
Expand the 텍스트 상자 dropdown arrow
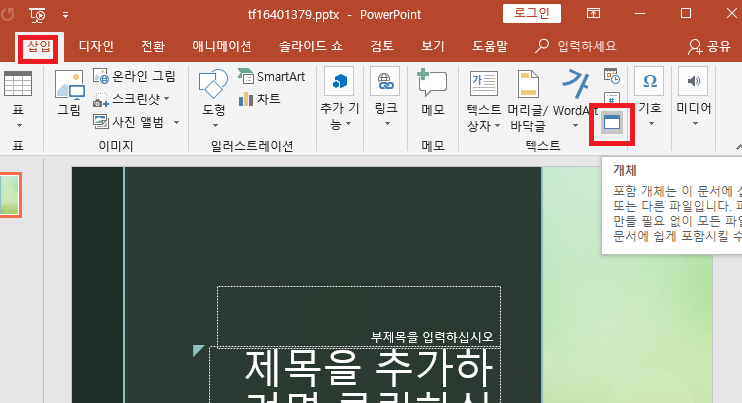[497, 126]
